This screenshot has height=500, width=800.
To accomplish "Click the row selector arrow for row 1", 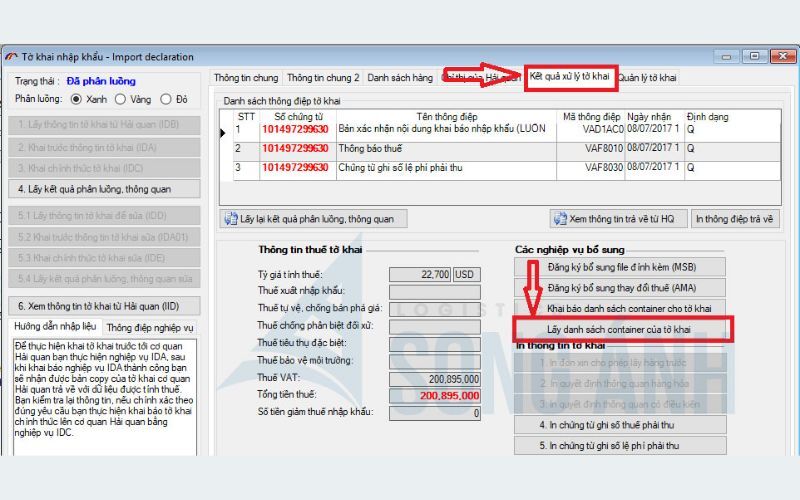I will pos(223,133).
